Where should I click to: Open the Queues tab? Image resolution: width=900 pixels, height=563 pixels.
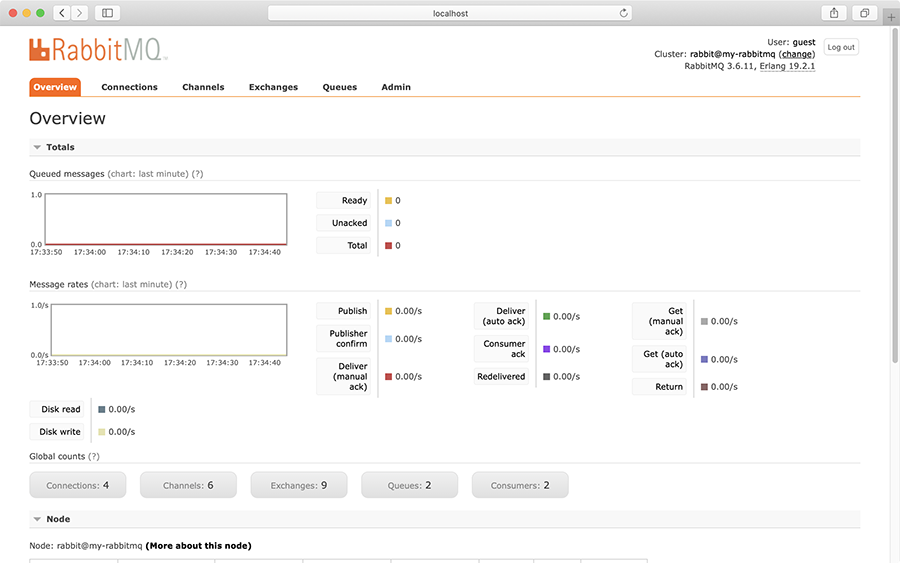click(x=339, y=87)
